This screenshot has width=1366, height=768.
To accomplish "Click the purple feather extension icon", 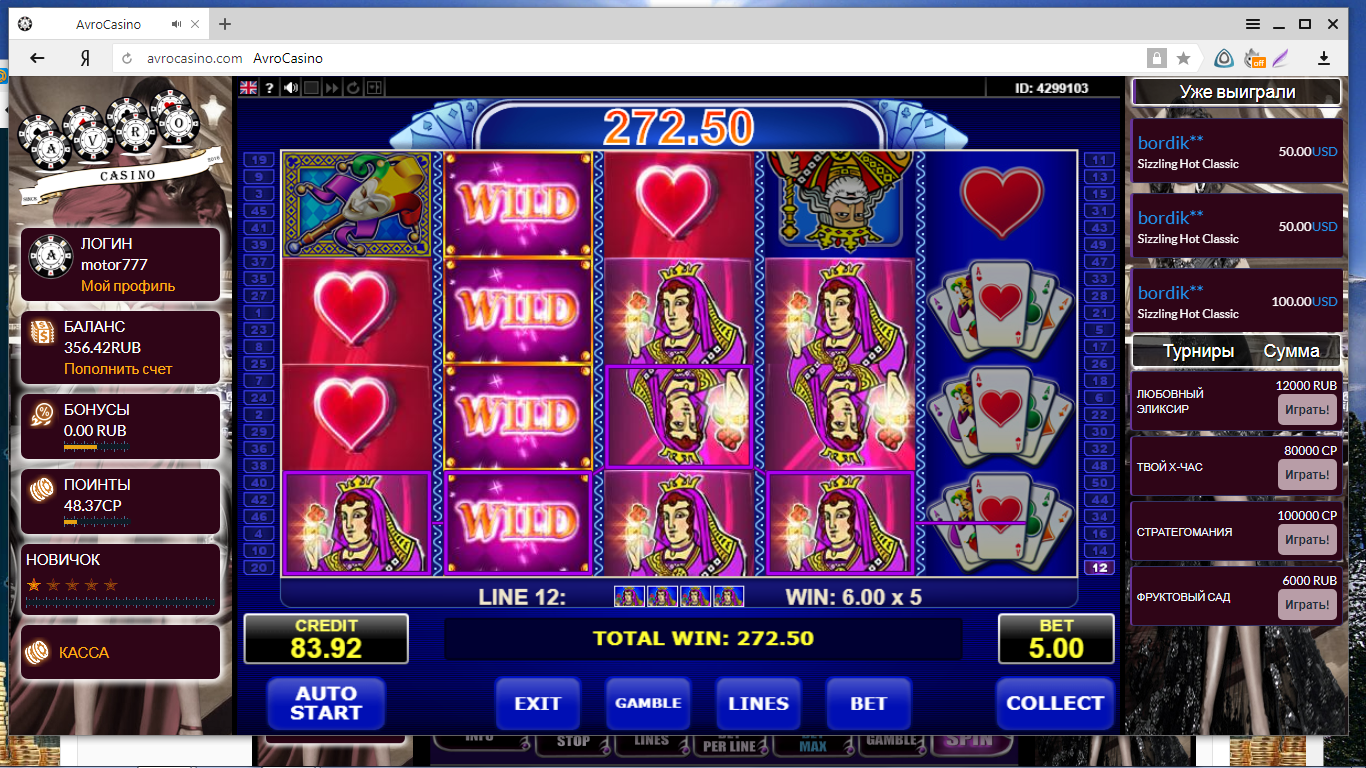I will 1280,58.
